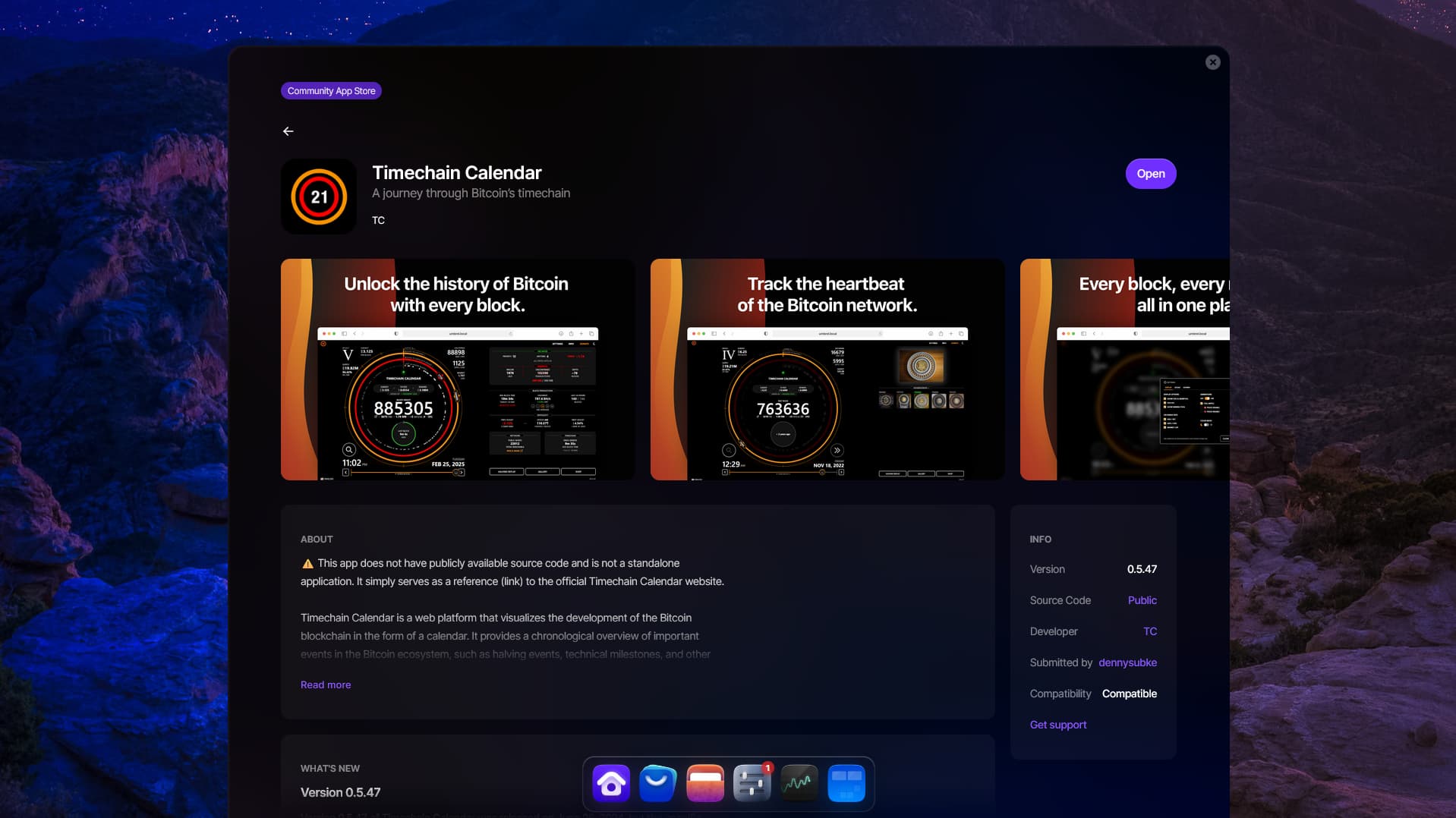Image resolution: width=1456 pixels, height=818 pixels.
Task: Expand the description with Read more
Action: [326, 684]
